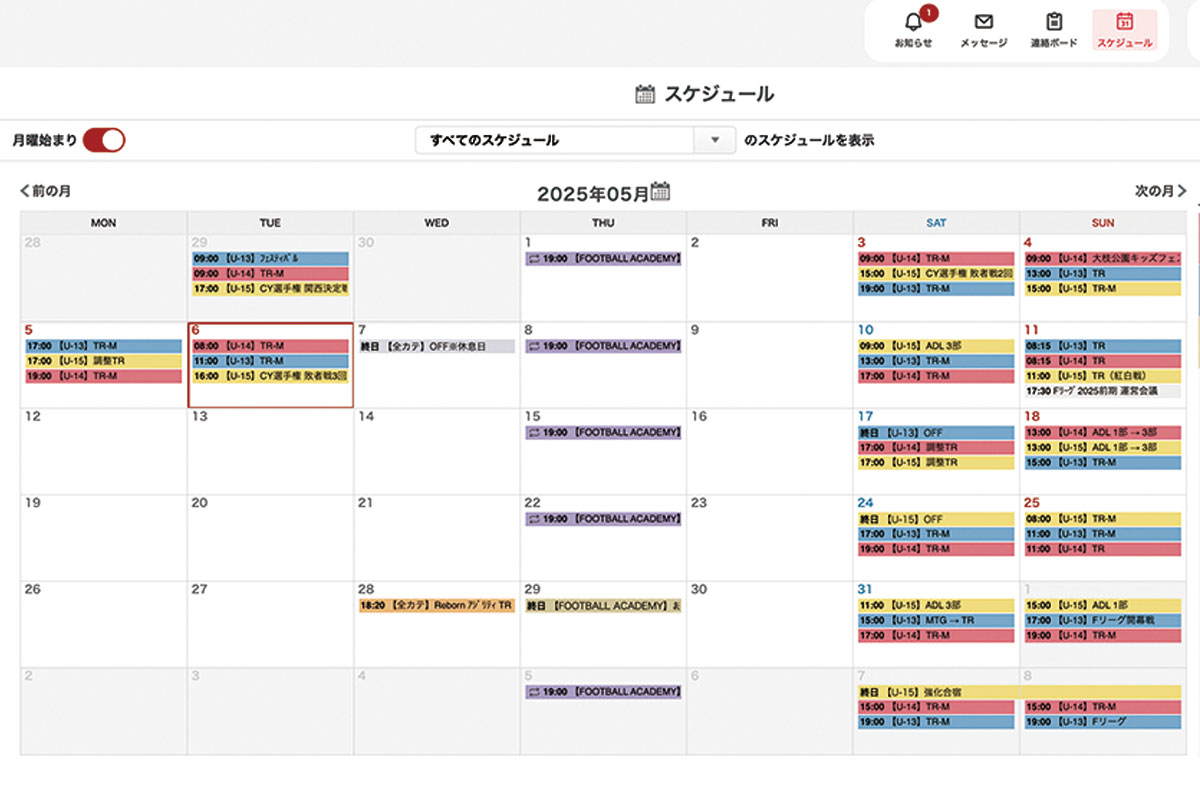Select the スケジュール calendar icon in top navigation
Viewport: 1200px width, 800px height.
(x=1124, y=23)
